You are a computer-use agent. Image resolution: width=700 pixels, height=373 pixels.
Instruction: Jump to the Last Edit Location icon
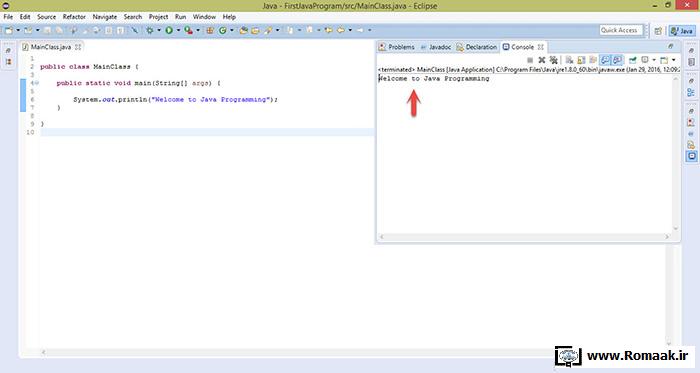(x=329, y=30)
